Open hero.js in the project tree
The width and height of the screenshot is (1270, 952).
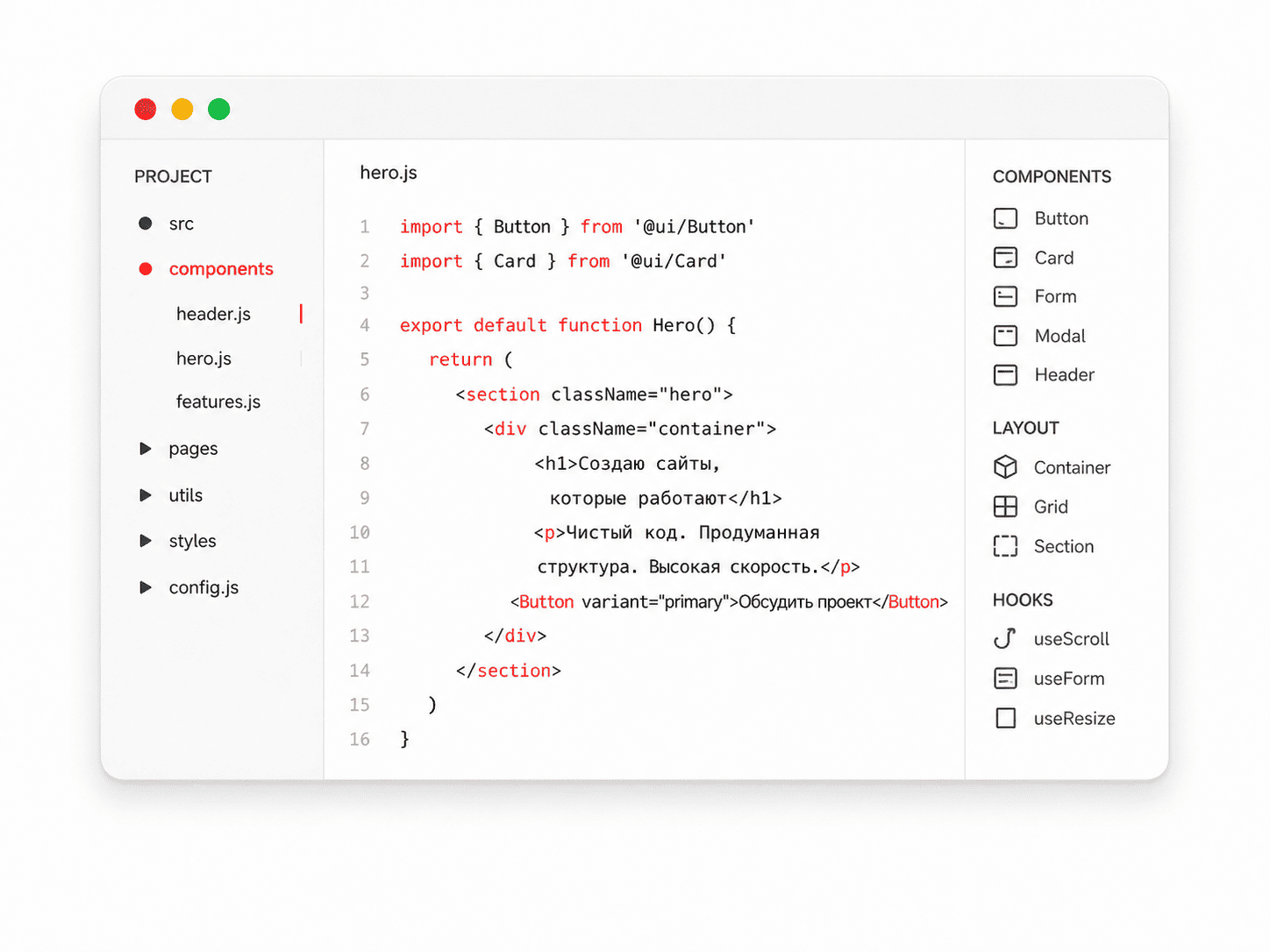tap(203, 359)
